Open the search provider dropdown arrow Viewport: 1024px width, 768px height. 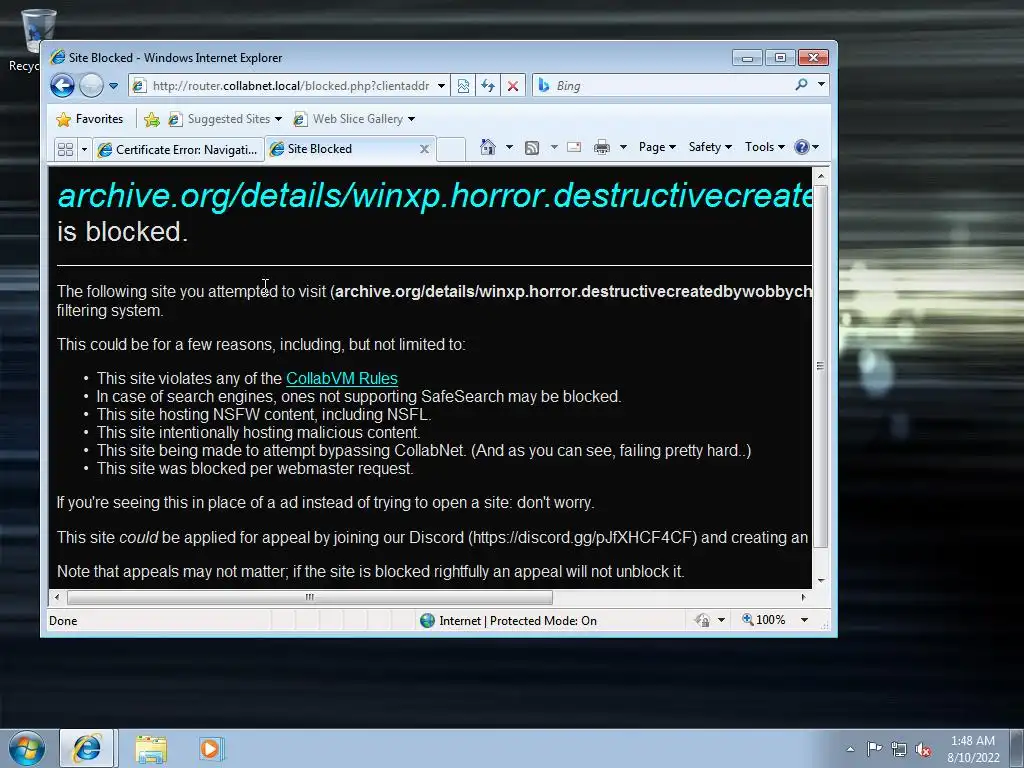point(822,84)
